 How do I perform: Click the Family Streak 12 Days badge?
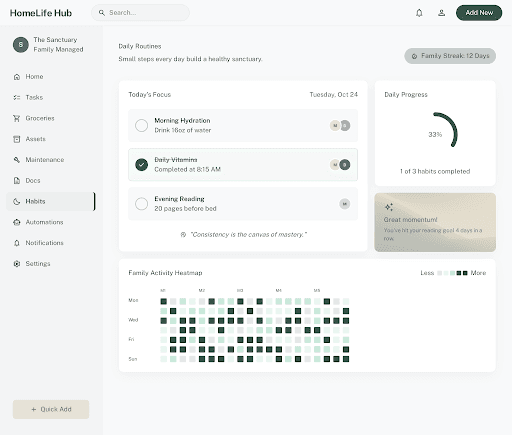click(x=450, y=56)
